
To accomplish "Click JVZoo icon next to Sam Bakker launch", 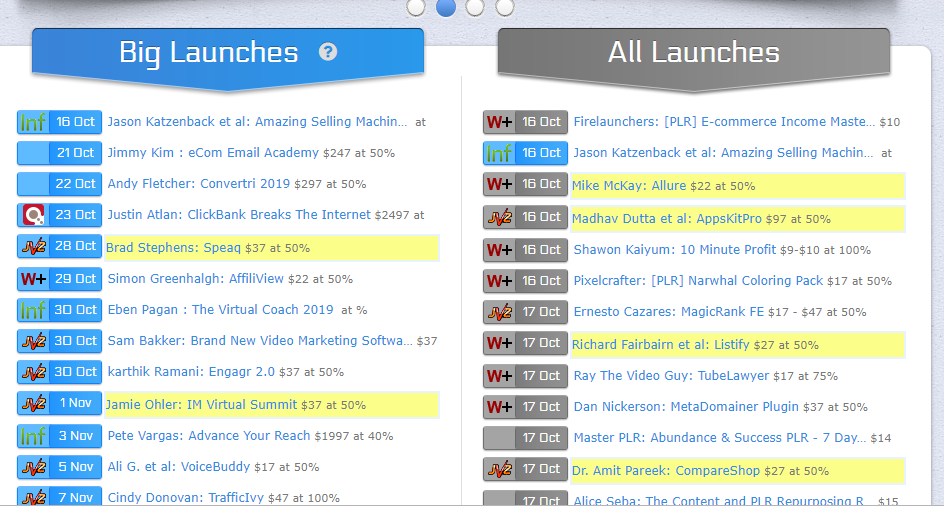I will [33, 341].
